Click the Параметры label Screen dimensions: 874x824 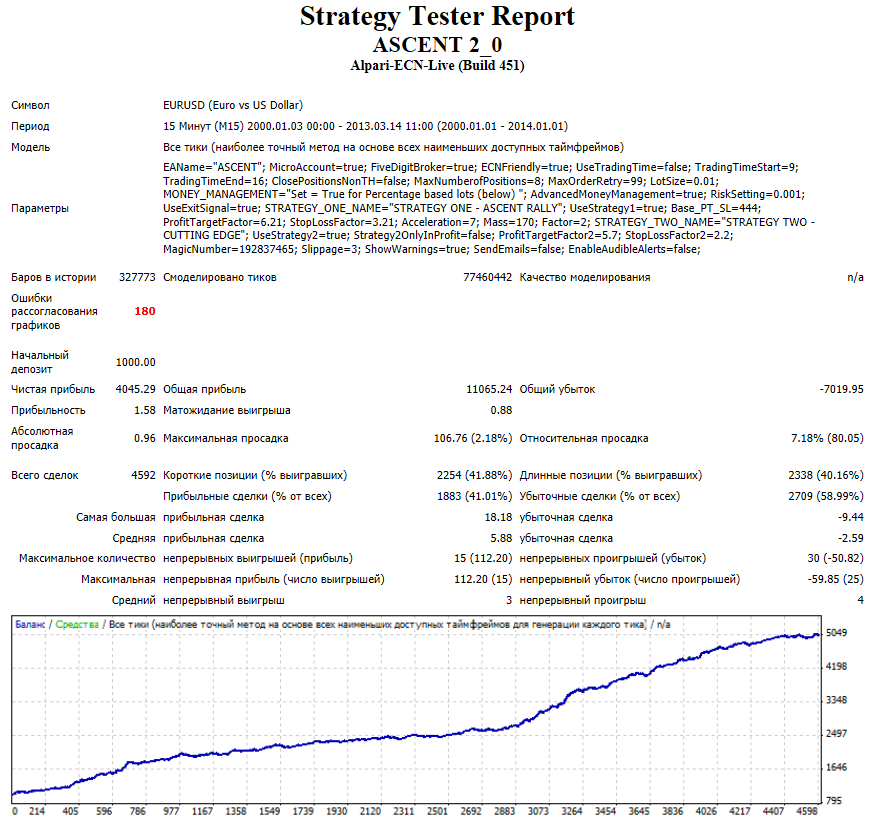40,209
